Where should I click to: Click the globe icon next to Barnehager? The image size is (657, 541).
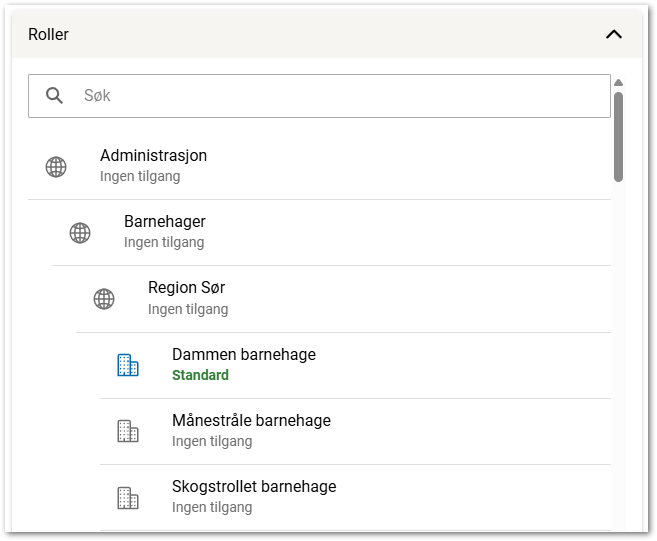pos(80,233)
